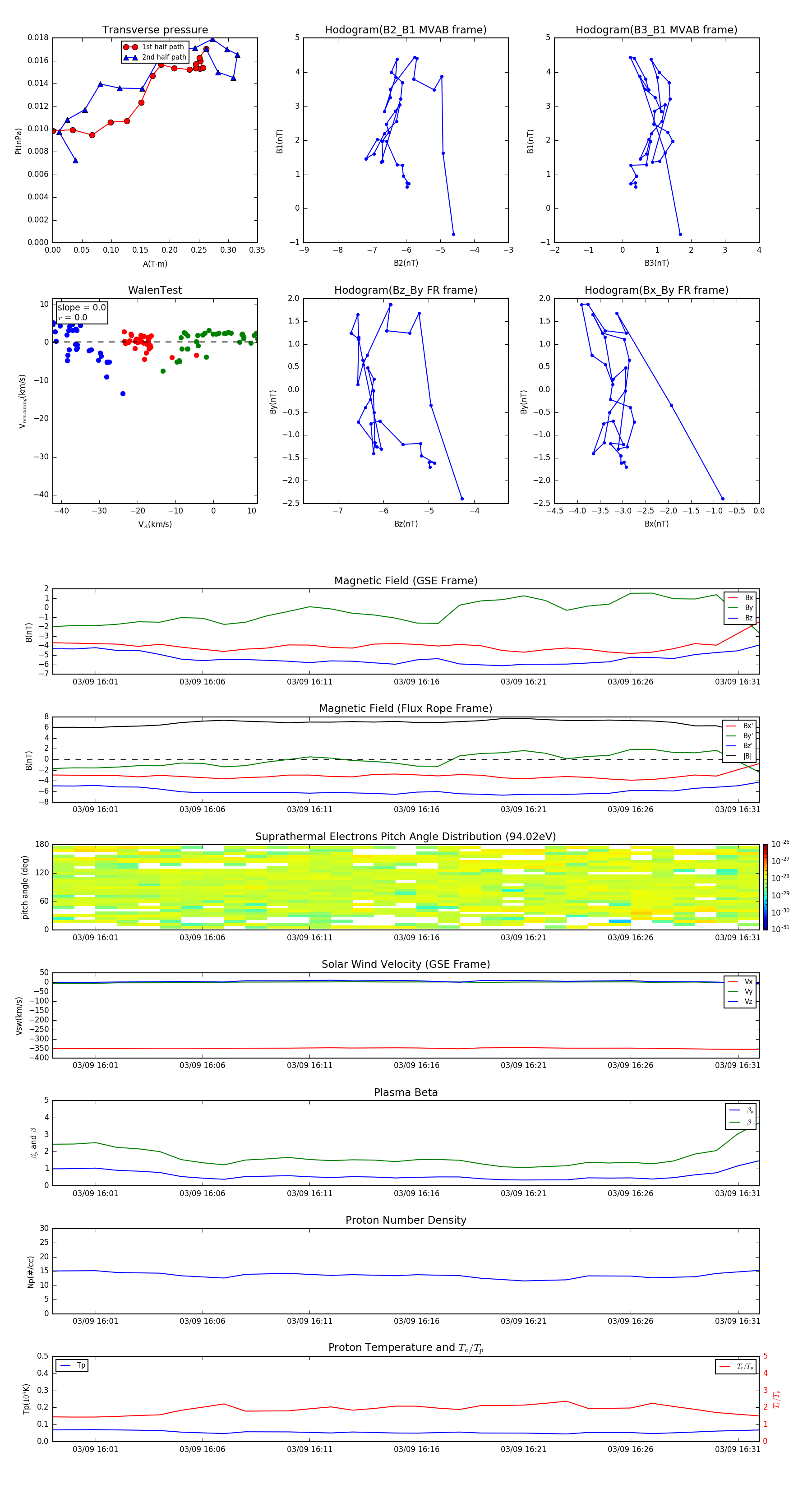The image size is (812, 1489).
Task: Click 'Hodogram(Bz_By FR frame)' title
Action: (x=406, y=290)
